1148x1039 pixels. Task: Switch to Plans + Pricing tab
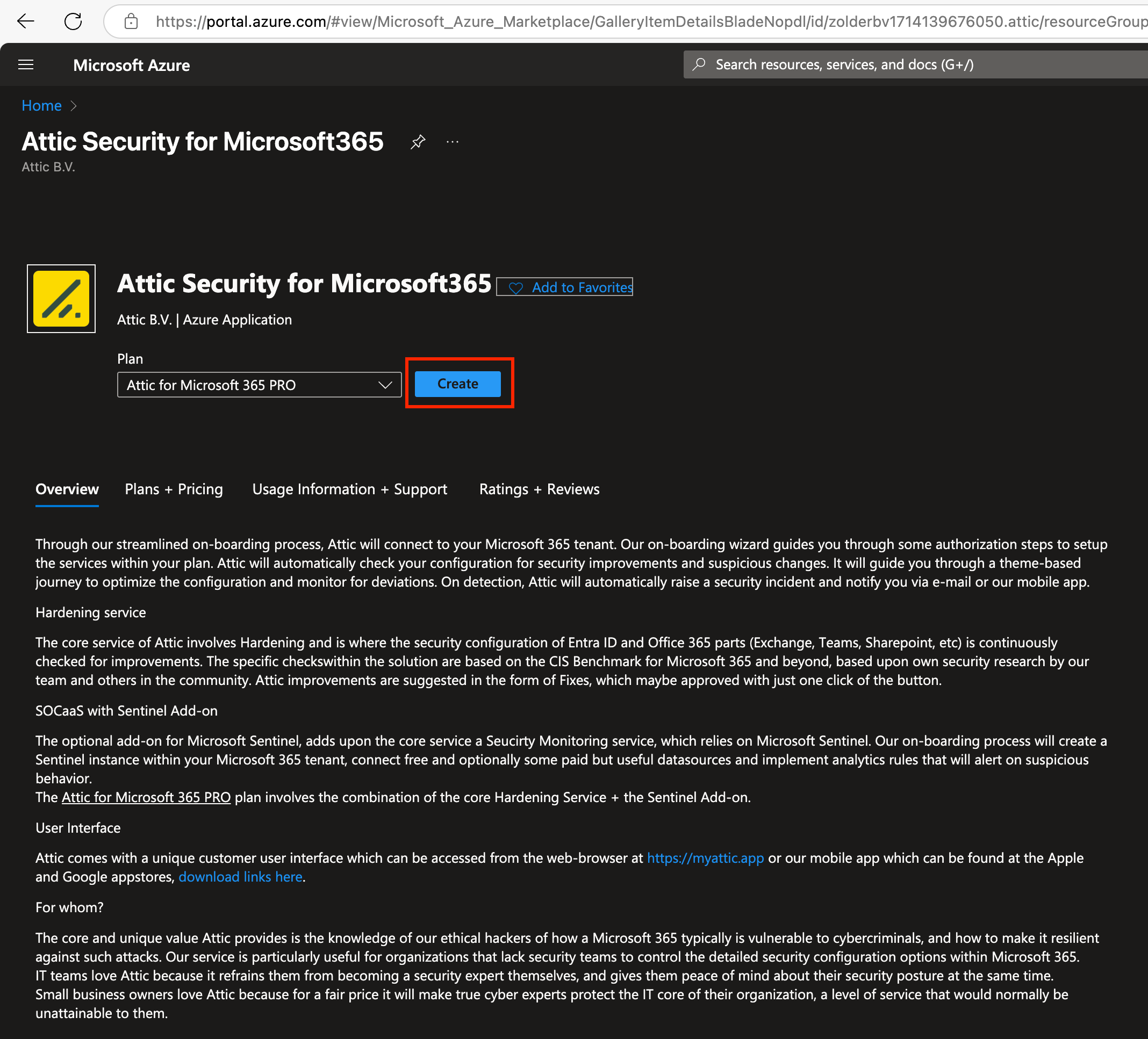click(174, 489)
